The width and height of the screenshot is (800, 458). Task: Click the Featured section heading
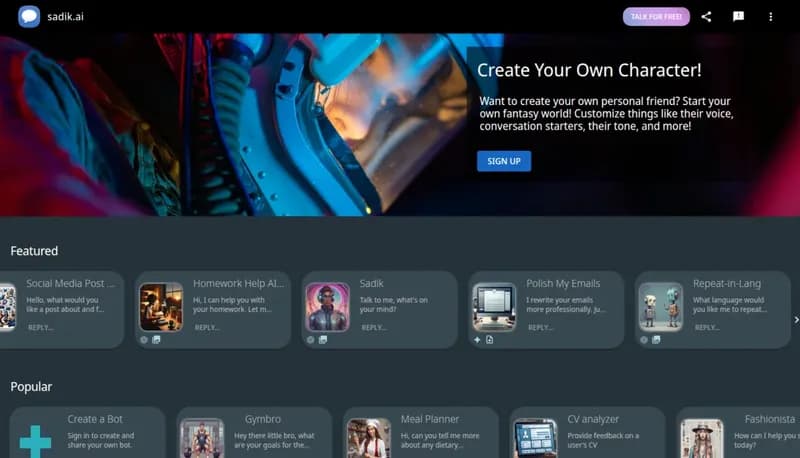(34, 251)
